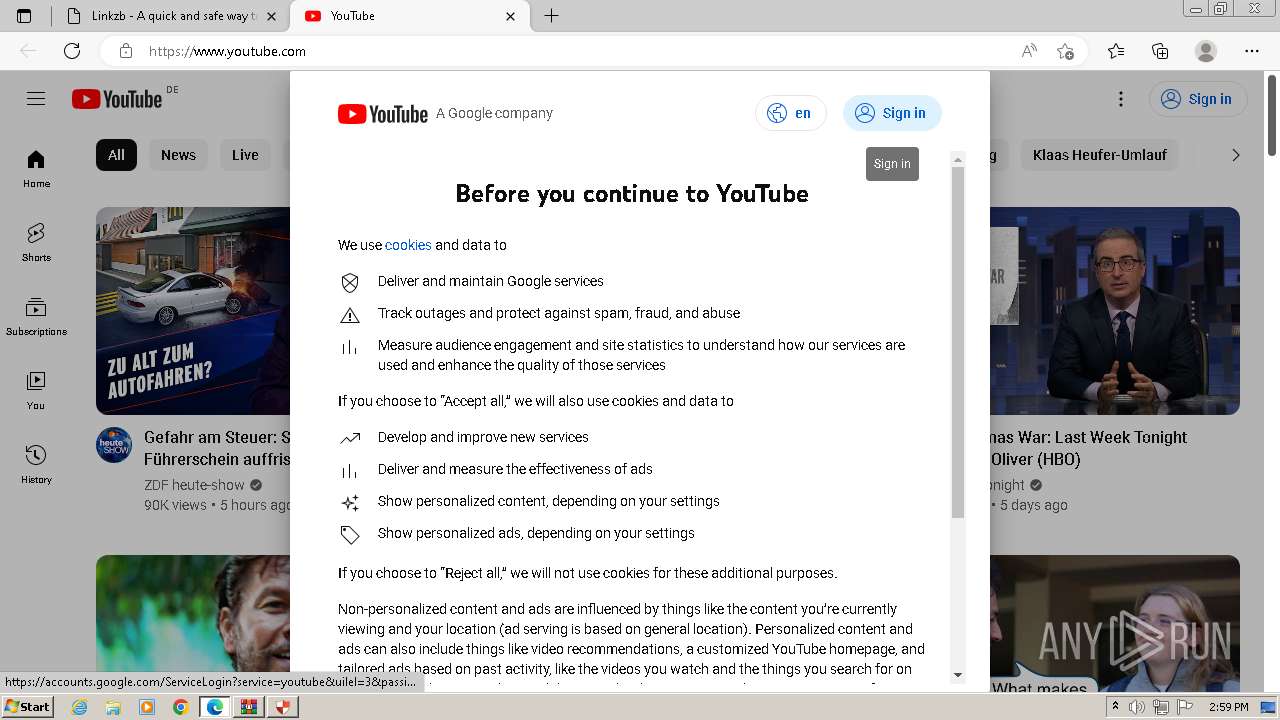Open the ZDF heute-show channel avatar

pyautogui.click(x=114, y=445)
